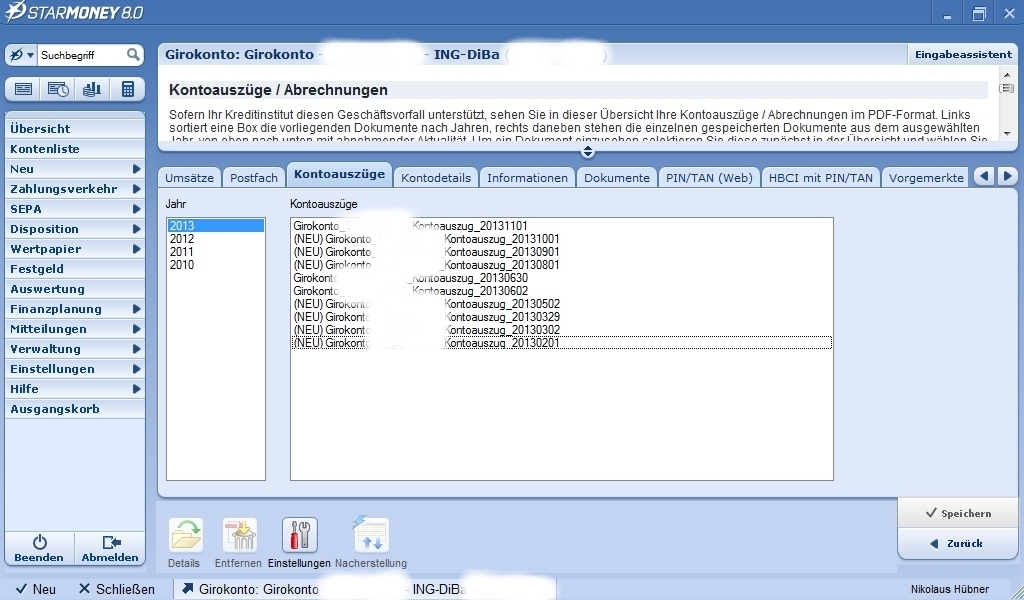1024x600 pixels.
Task: Select statement Kontoauszug_20130502
Action: pyautogui.click(x=562, y=304)
